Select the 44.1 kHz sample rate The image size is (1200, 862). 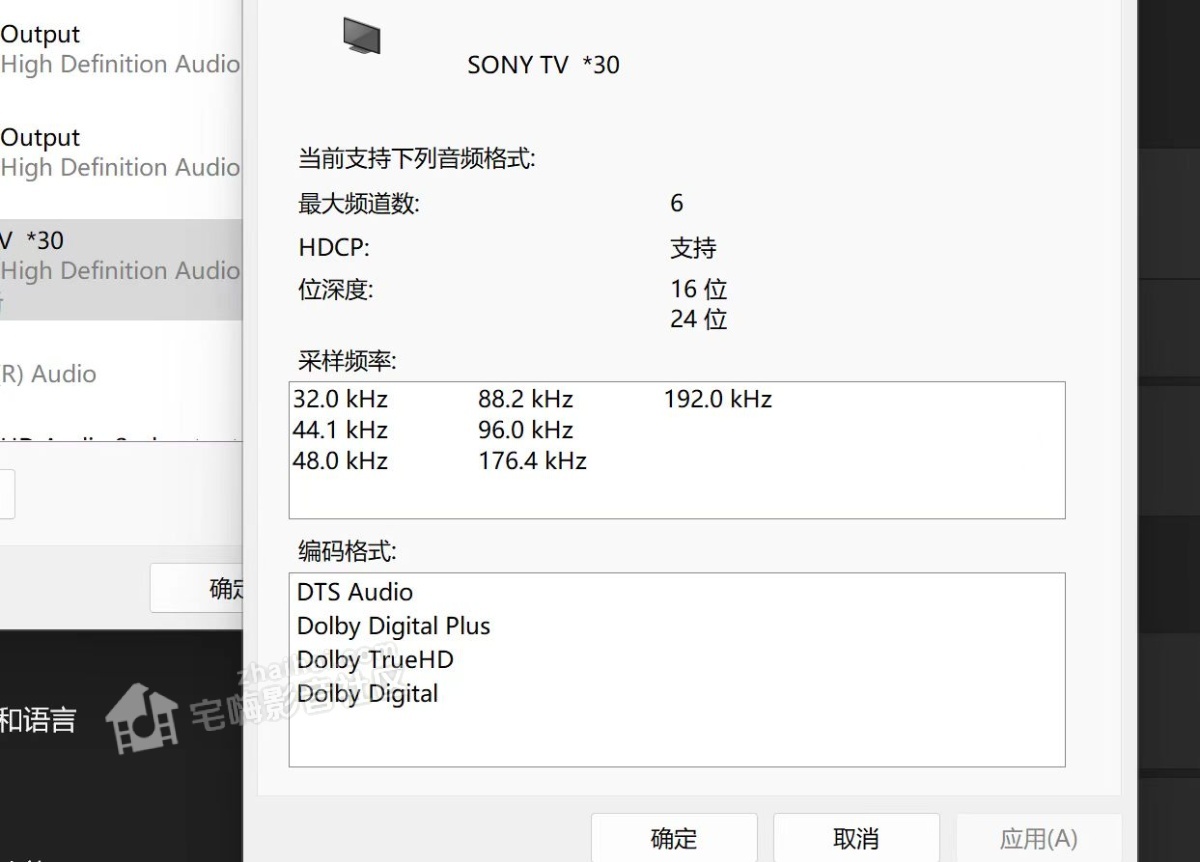340,431
